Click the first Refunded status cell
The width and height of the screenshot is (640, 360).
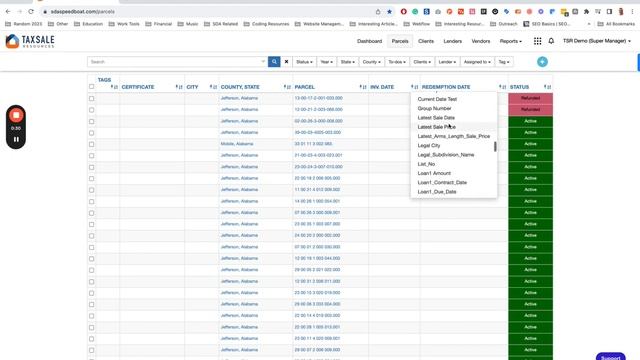pos(530,98)
